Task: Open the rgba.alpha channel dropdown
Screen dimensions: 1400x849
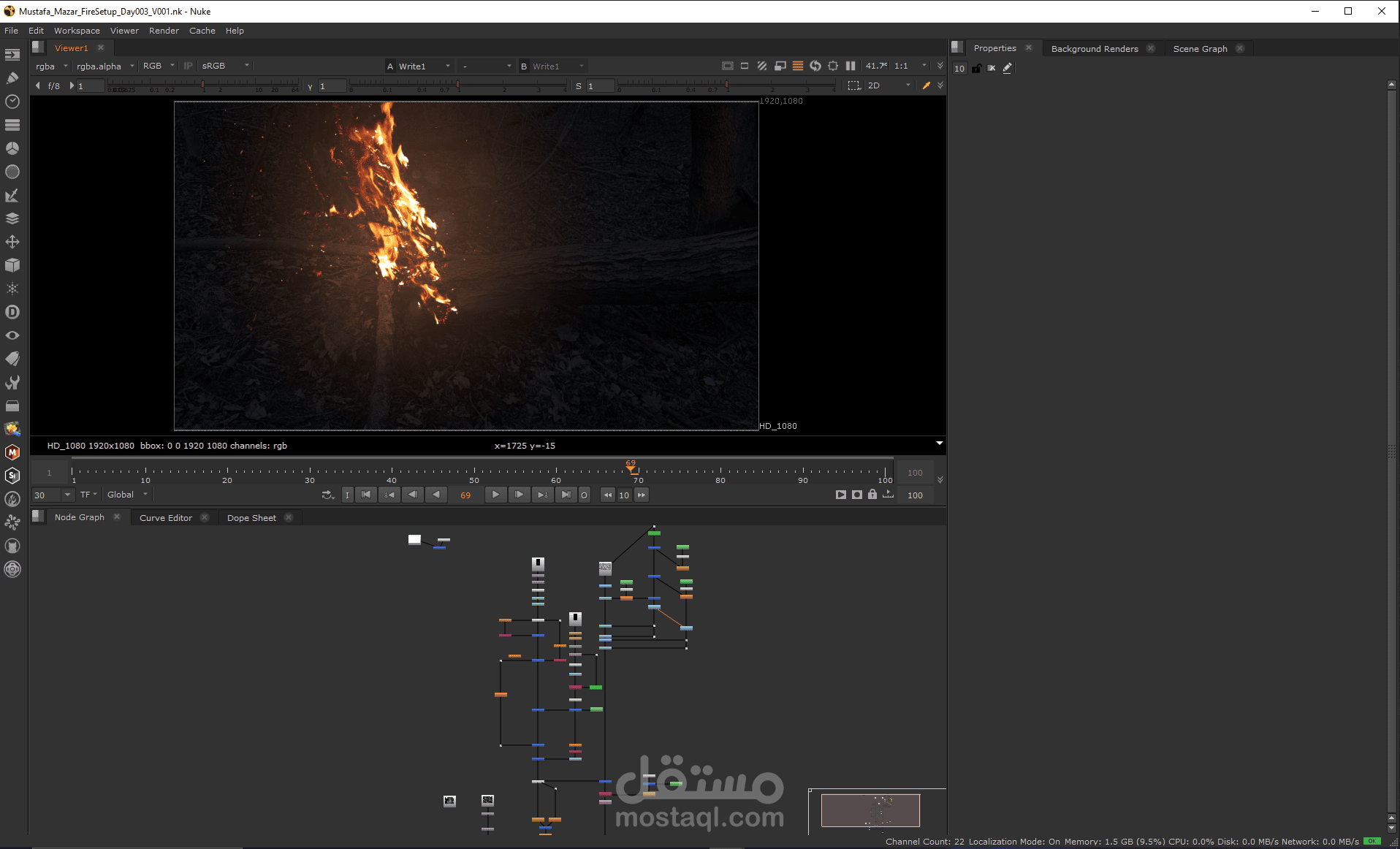Action: pyautogui.click(x=105, y=66)
